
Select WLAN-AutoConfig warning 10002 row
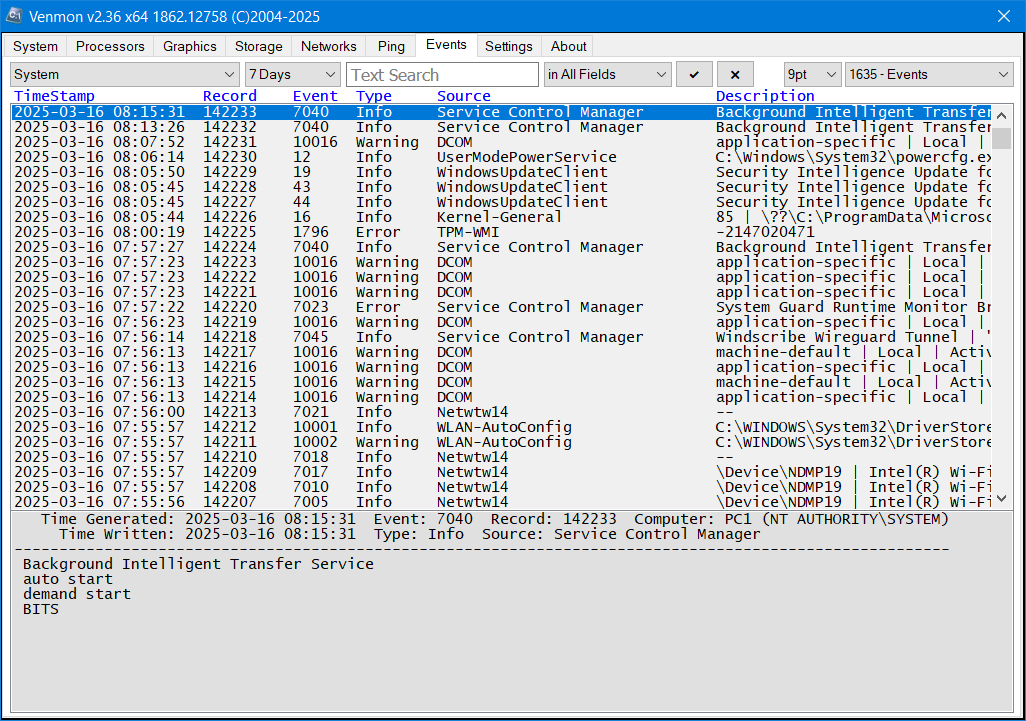(501, 443)
